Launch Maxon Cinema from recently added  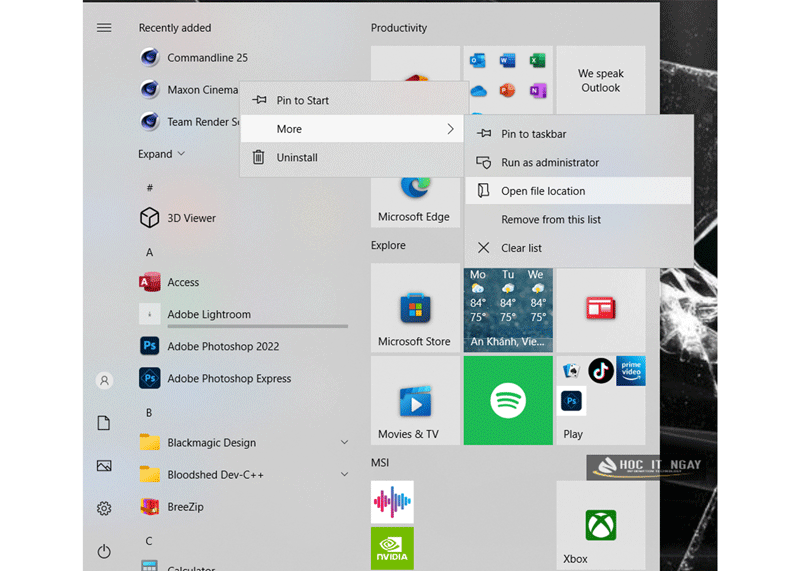(x=189, y=90)
